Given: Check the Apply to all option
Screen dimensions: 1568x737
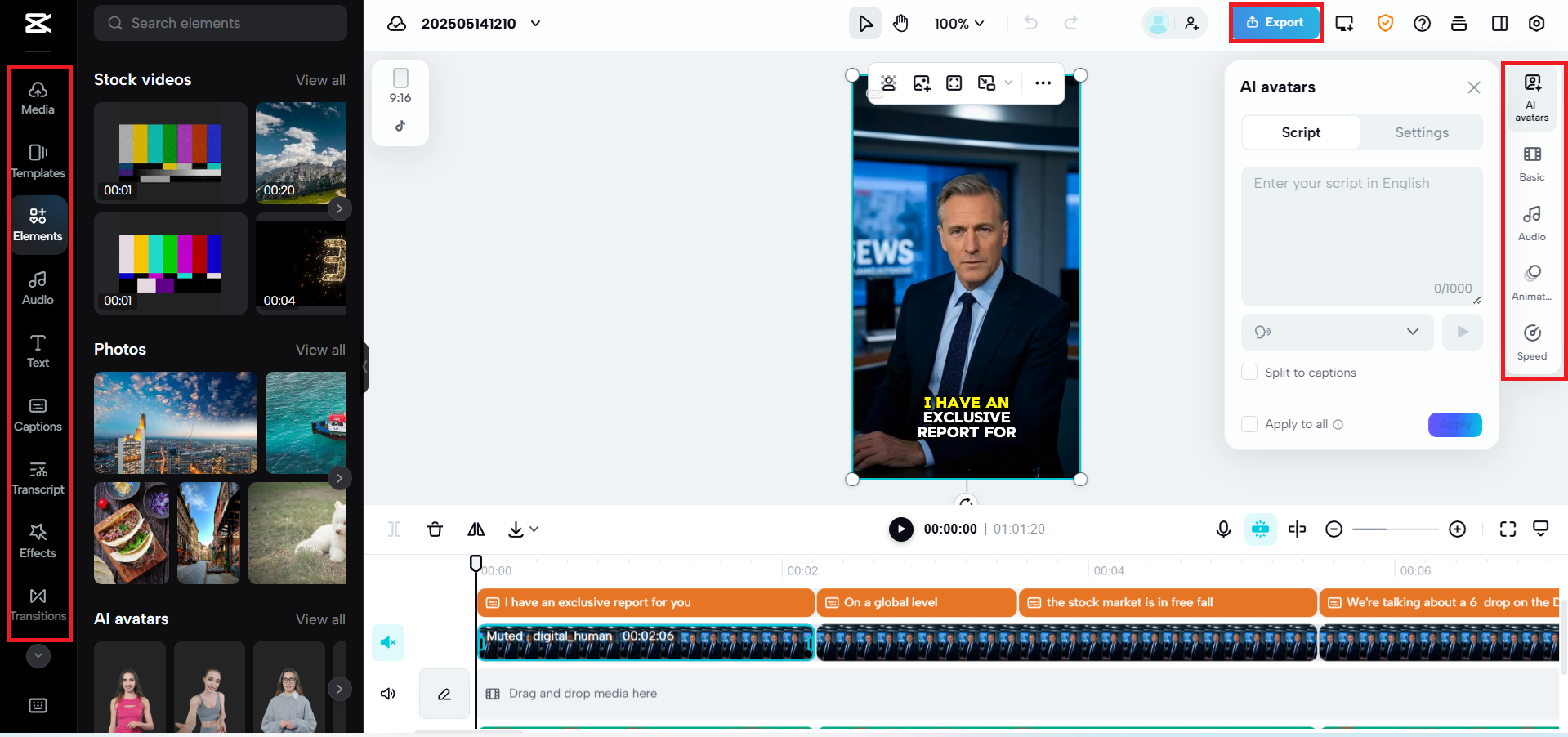Looking at the screenshot, I should point(1249,424).
